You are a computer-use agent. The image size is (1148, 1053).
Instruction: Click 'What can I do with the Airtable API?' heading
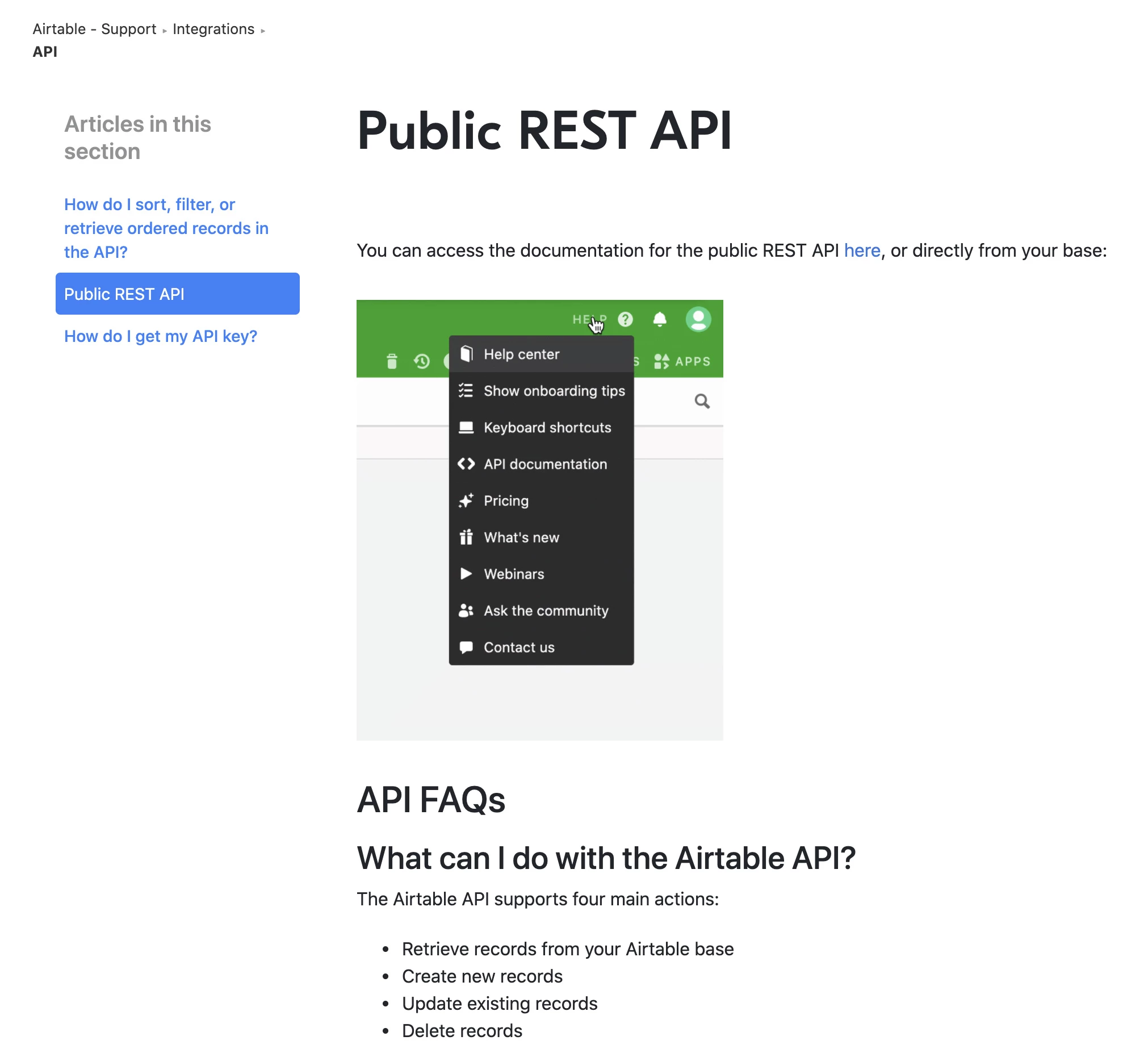tap(606, 858)
